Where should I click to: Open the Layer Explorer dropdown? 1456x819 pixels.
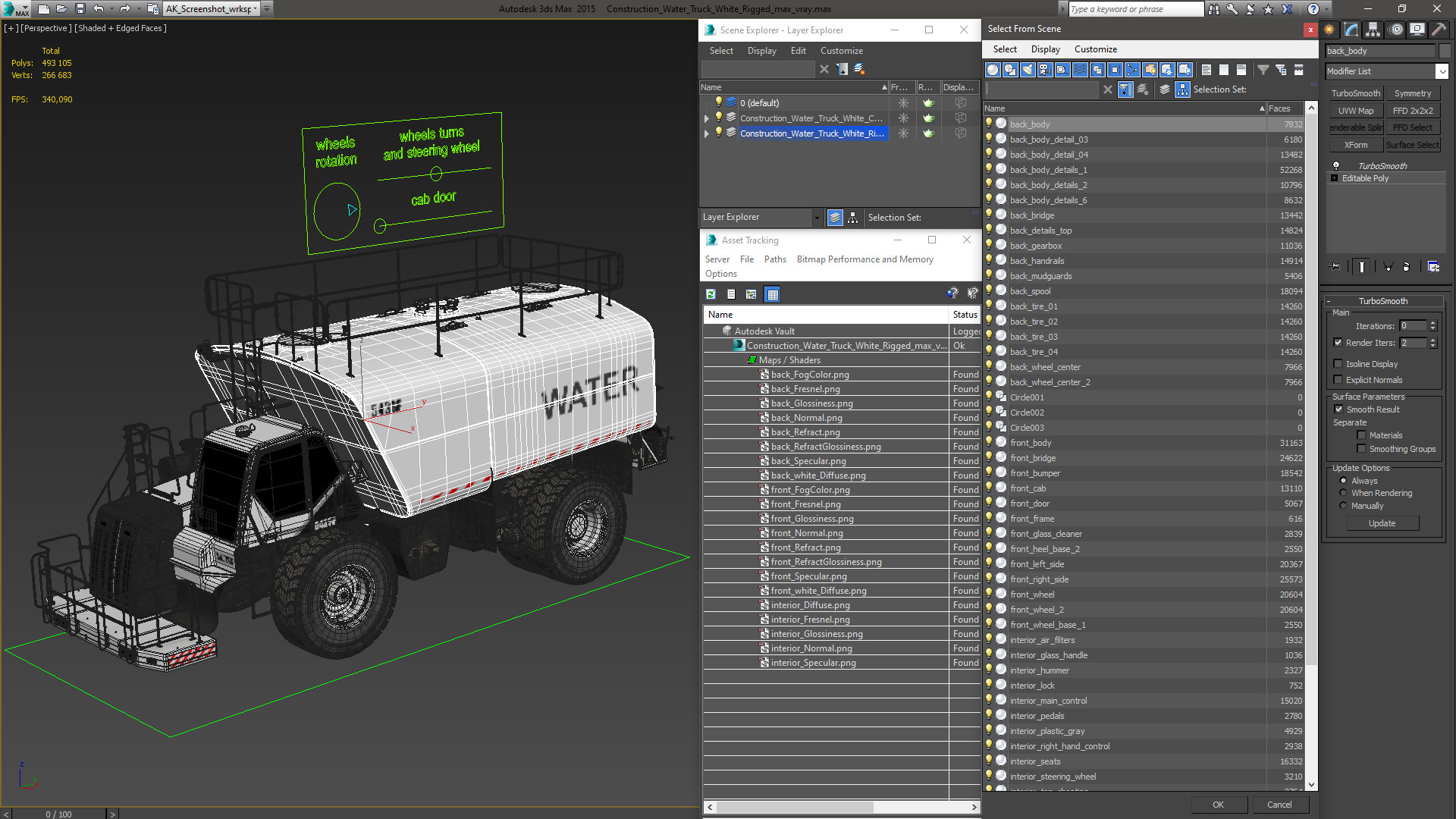tap(816, 218)
